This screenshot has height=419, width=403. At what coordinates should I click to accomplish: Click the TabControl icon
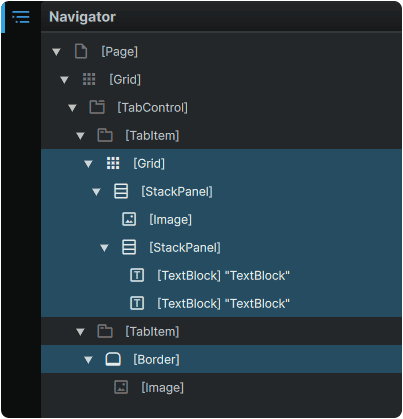tap(97, 107)
